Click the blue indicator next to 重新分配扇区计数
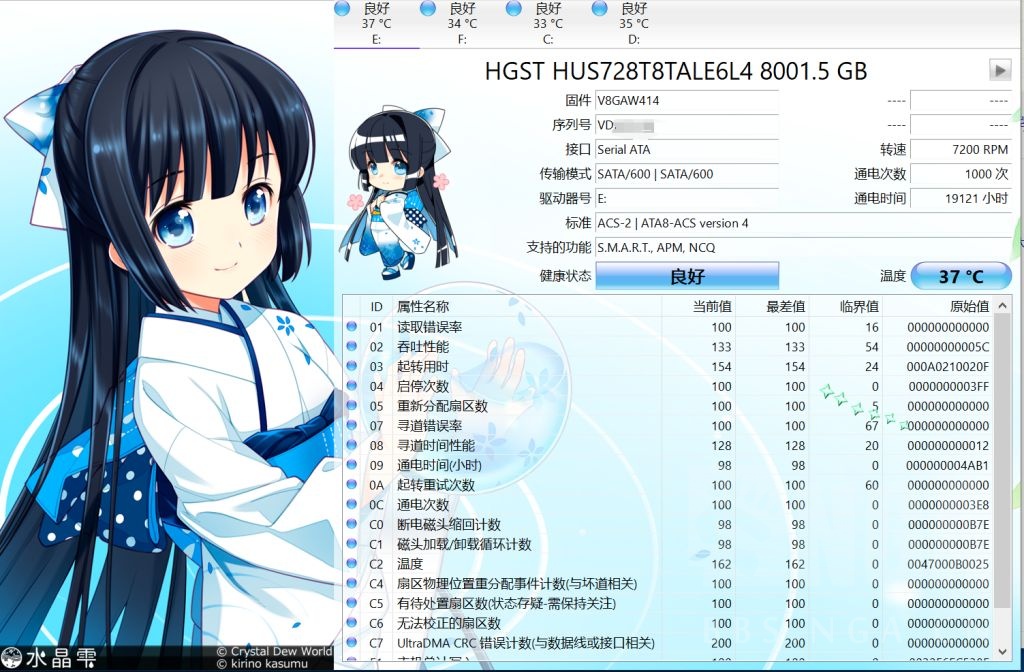The height and width of the screenshot is (672, 1024). pyautogui.click(x=351, y=406)
